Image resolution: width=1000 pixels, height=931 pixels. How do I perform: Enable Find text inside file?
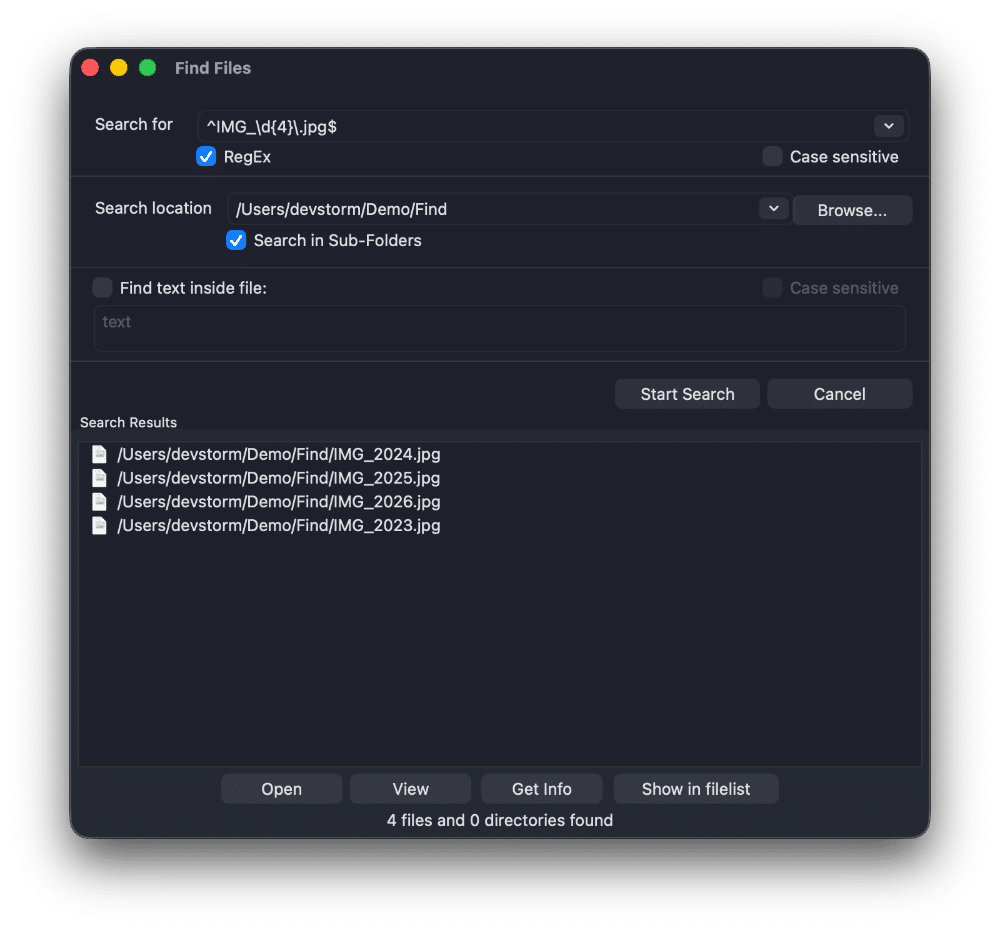[102, 287]
